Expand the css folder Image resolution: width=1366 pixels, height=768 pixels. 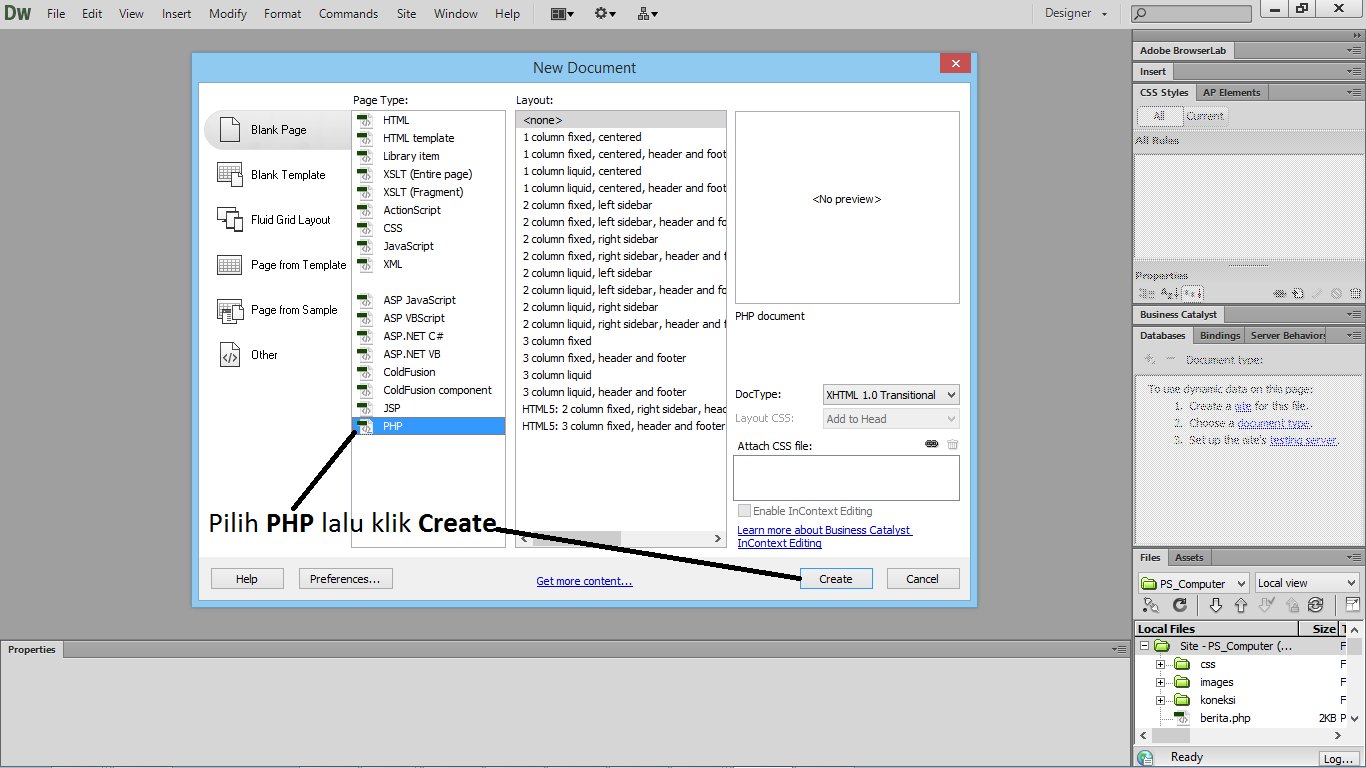[1160, 664]
